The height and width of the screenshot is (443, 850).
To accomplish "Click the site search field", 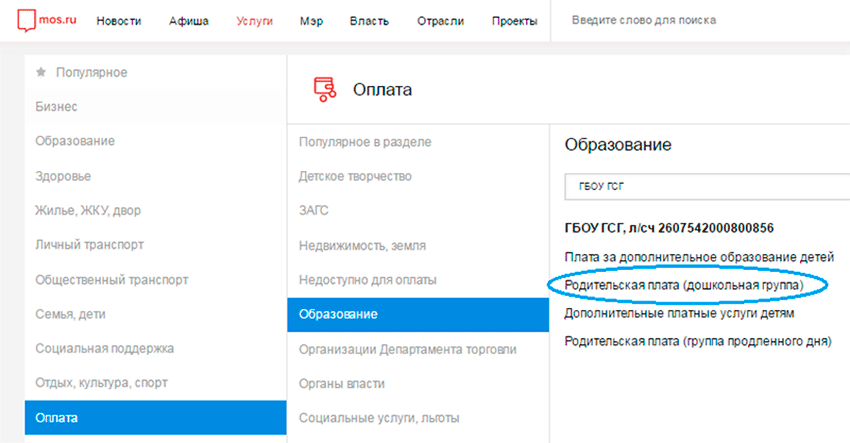I will pos(699,21).
